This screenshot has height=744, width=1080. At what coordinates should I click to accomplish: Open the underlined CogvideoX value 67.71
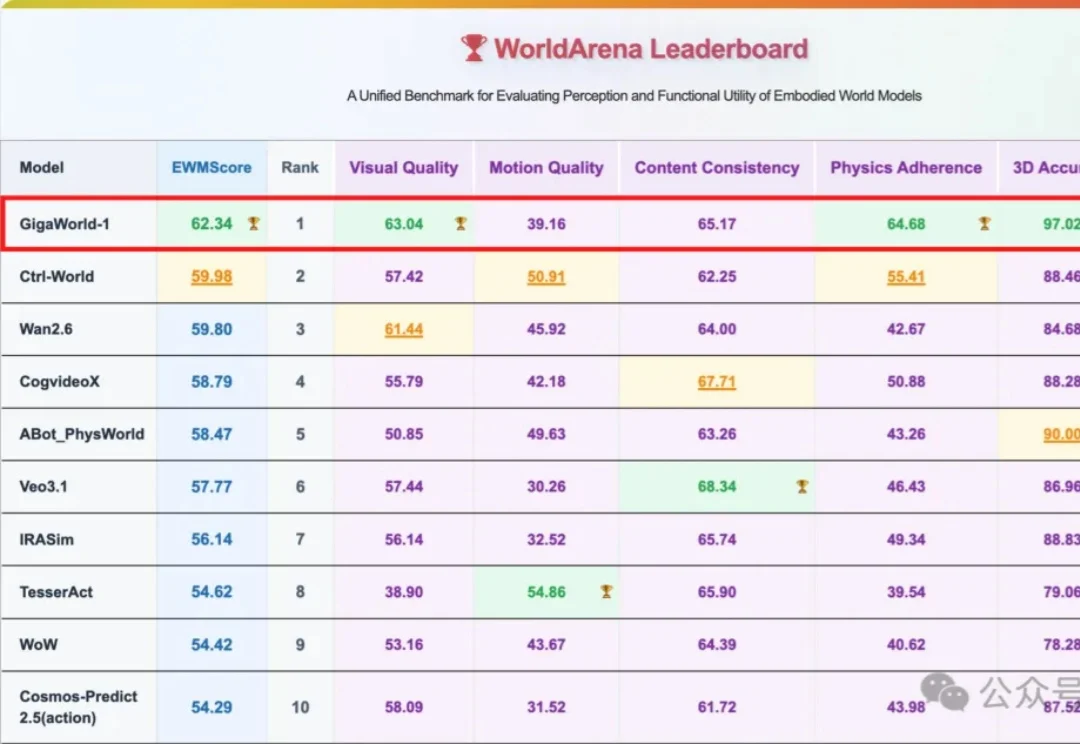(717, 382)
